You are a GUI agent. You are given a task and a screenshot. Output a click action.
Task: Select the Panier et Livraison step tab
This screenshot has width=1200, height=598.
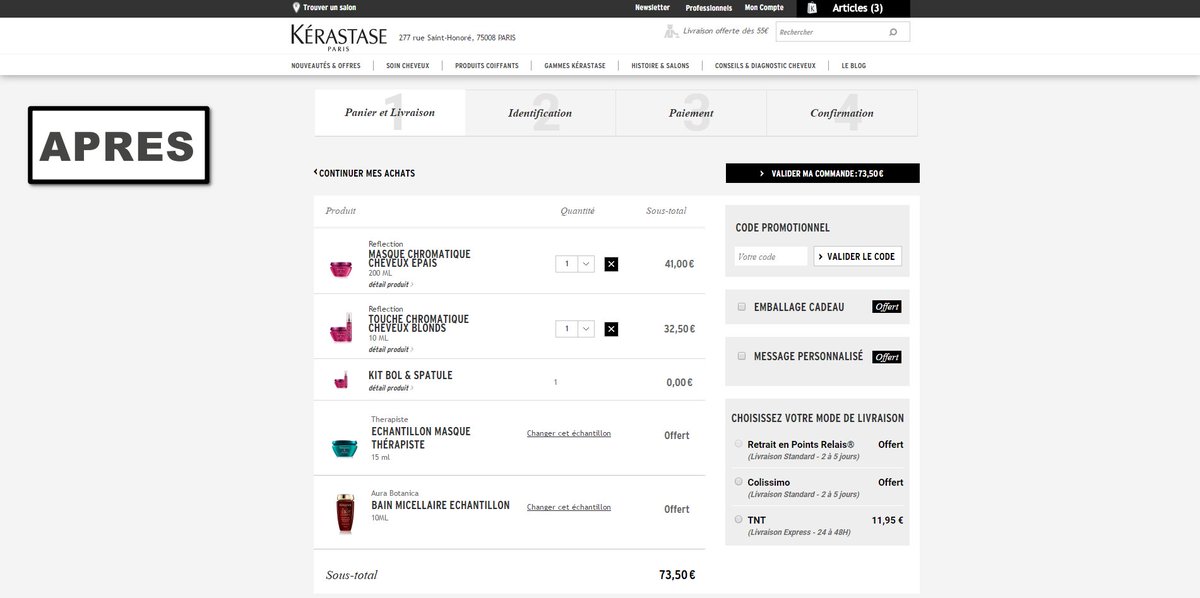tap(390, 112)
